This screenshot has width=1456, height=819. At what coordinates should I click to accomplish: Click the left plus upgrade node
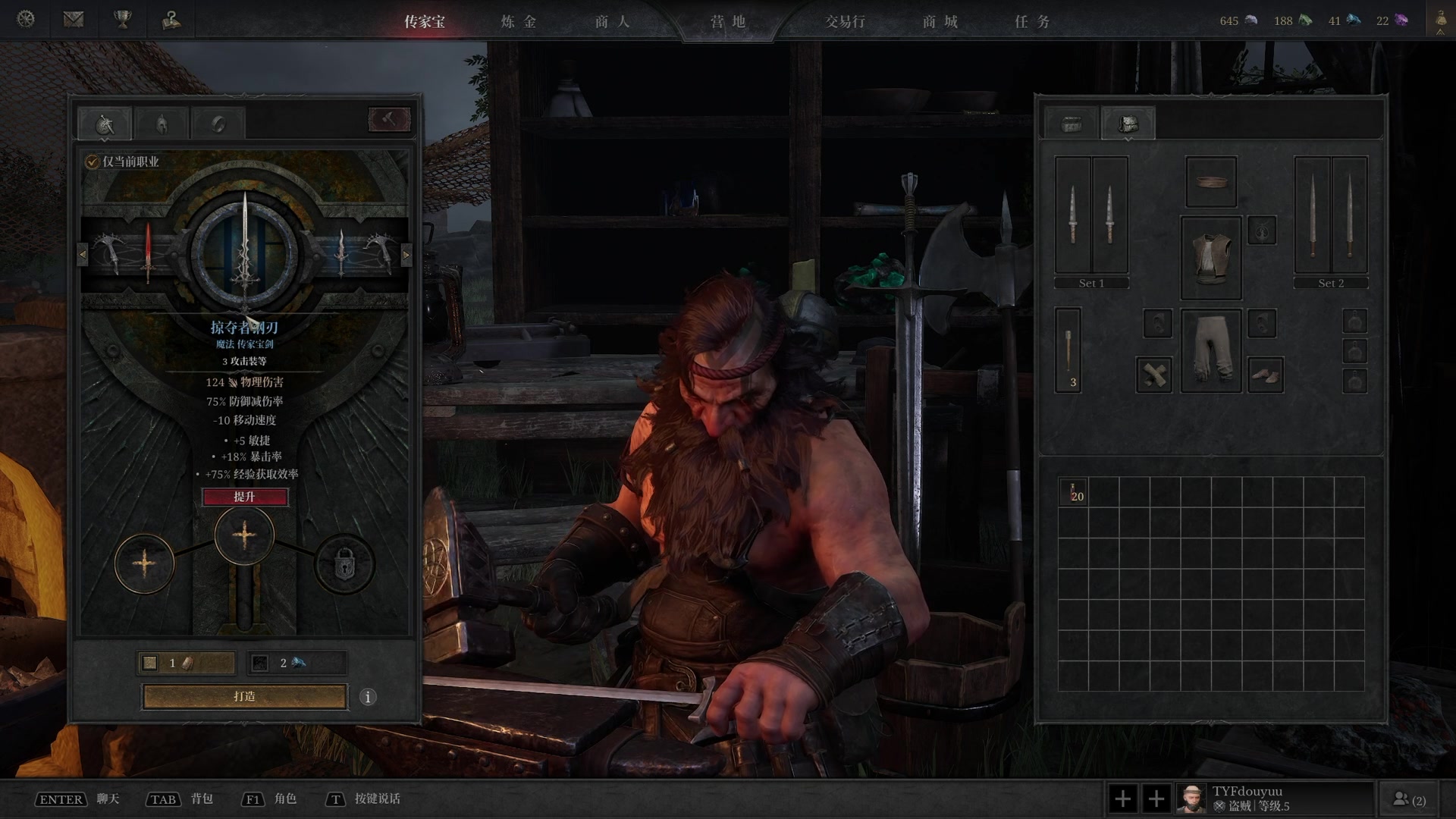[x=144, y=563]
